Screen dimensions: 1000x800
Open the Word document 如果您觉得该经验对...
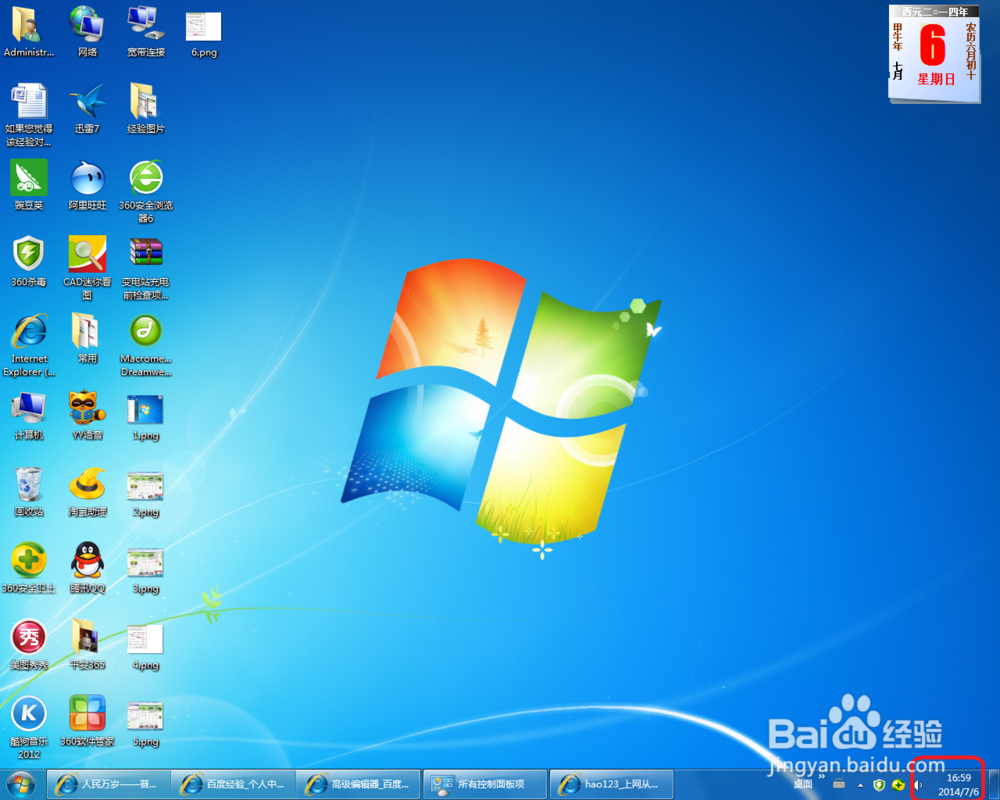(29, 115)
